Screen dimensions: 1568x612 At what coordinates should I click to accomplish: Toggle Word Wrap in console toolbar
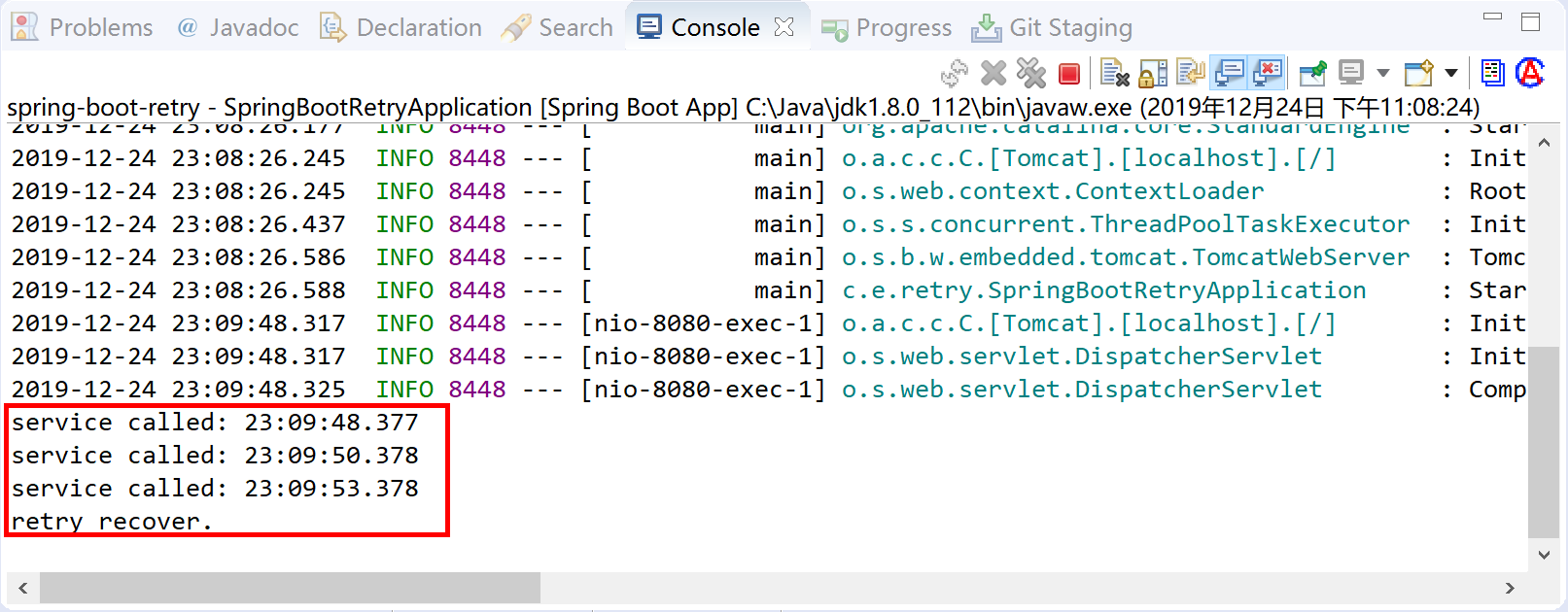tap(1191, 73)
